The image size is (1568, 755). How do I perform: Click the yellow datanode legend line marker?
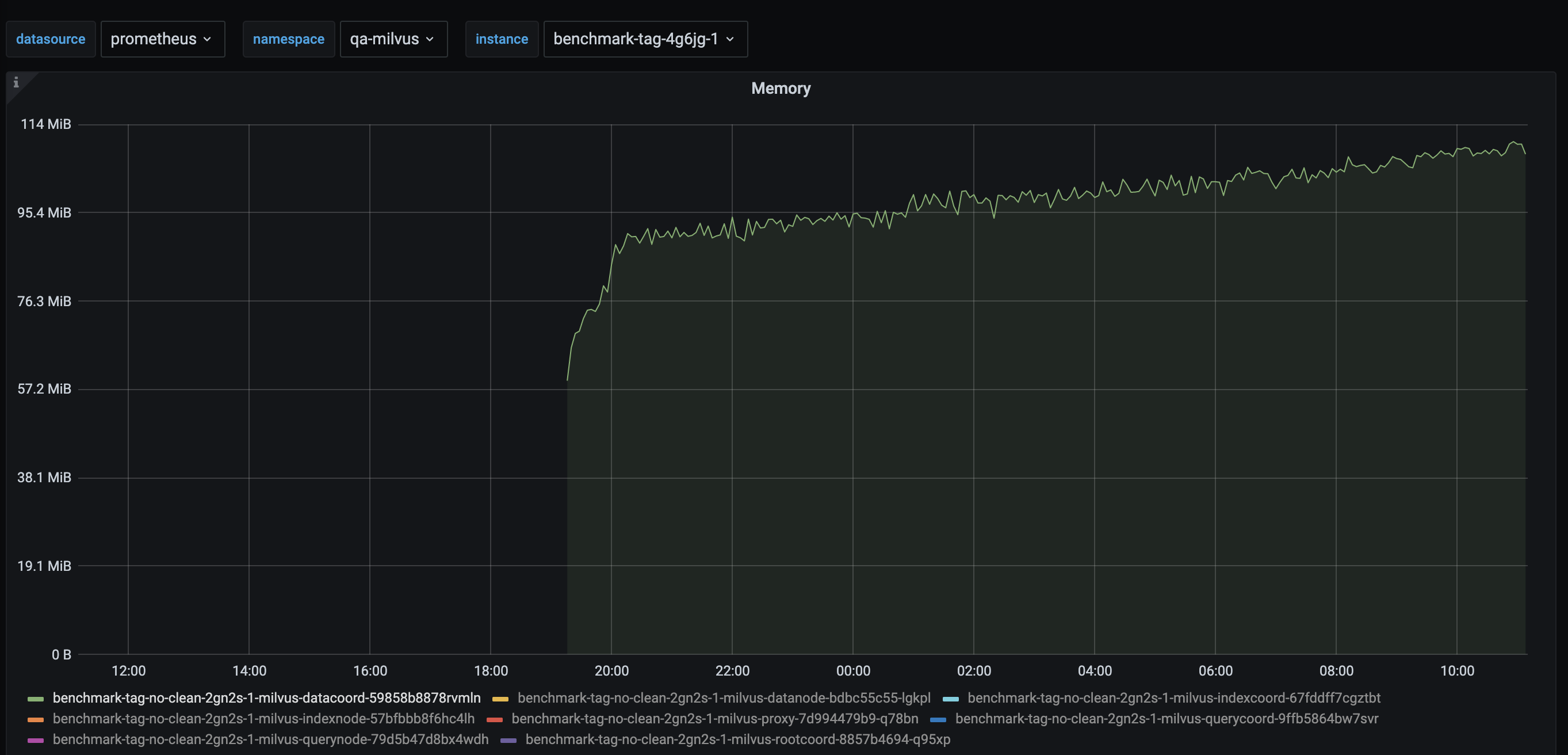pos(500,699)
